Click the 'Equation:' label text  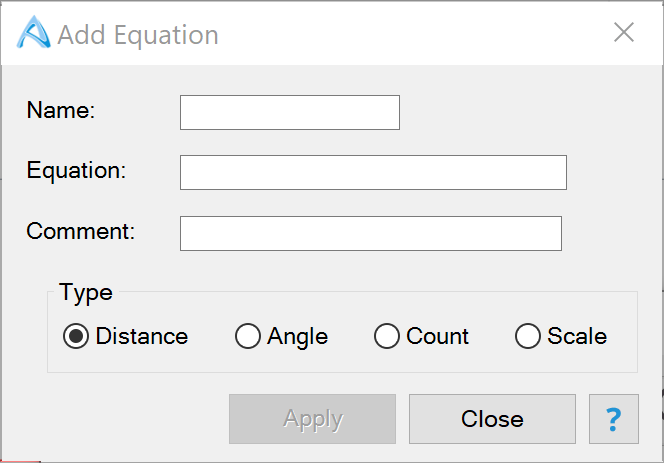[76, 170]
